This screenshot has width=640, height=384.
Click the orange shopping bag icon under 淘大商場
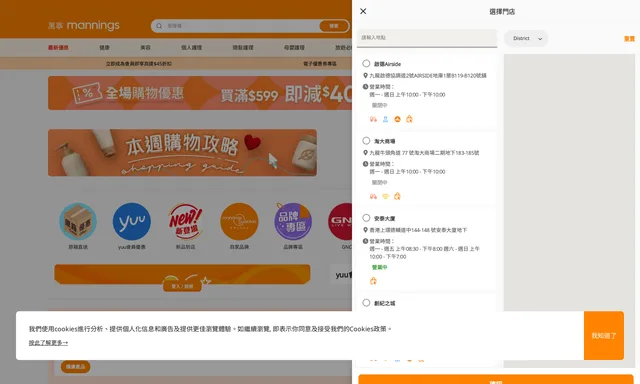pyautogui.click(x=397, y=196)
